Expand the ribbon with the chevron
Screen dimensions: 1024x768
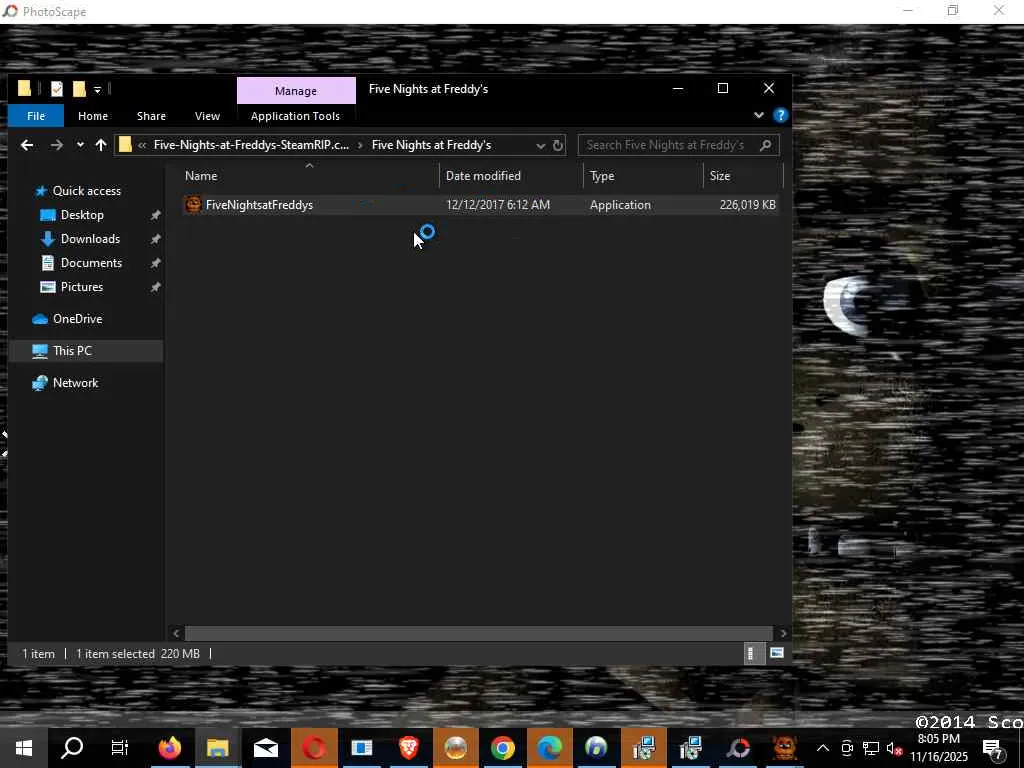point(759,115)
